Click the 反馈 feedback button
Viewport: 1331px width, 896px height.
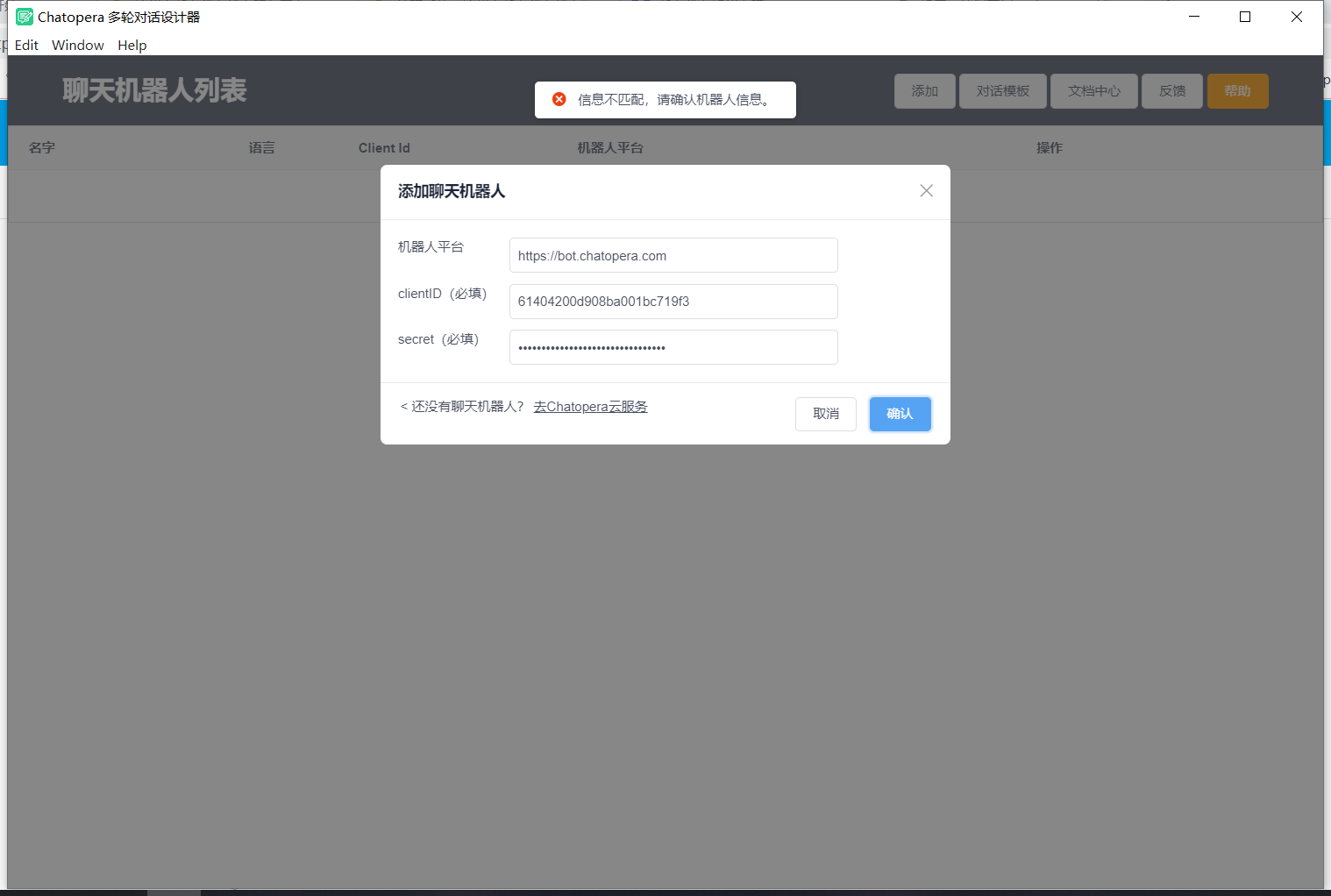click(x=1172, y=91)
